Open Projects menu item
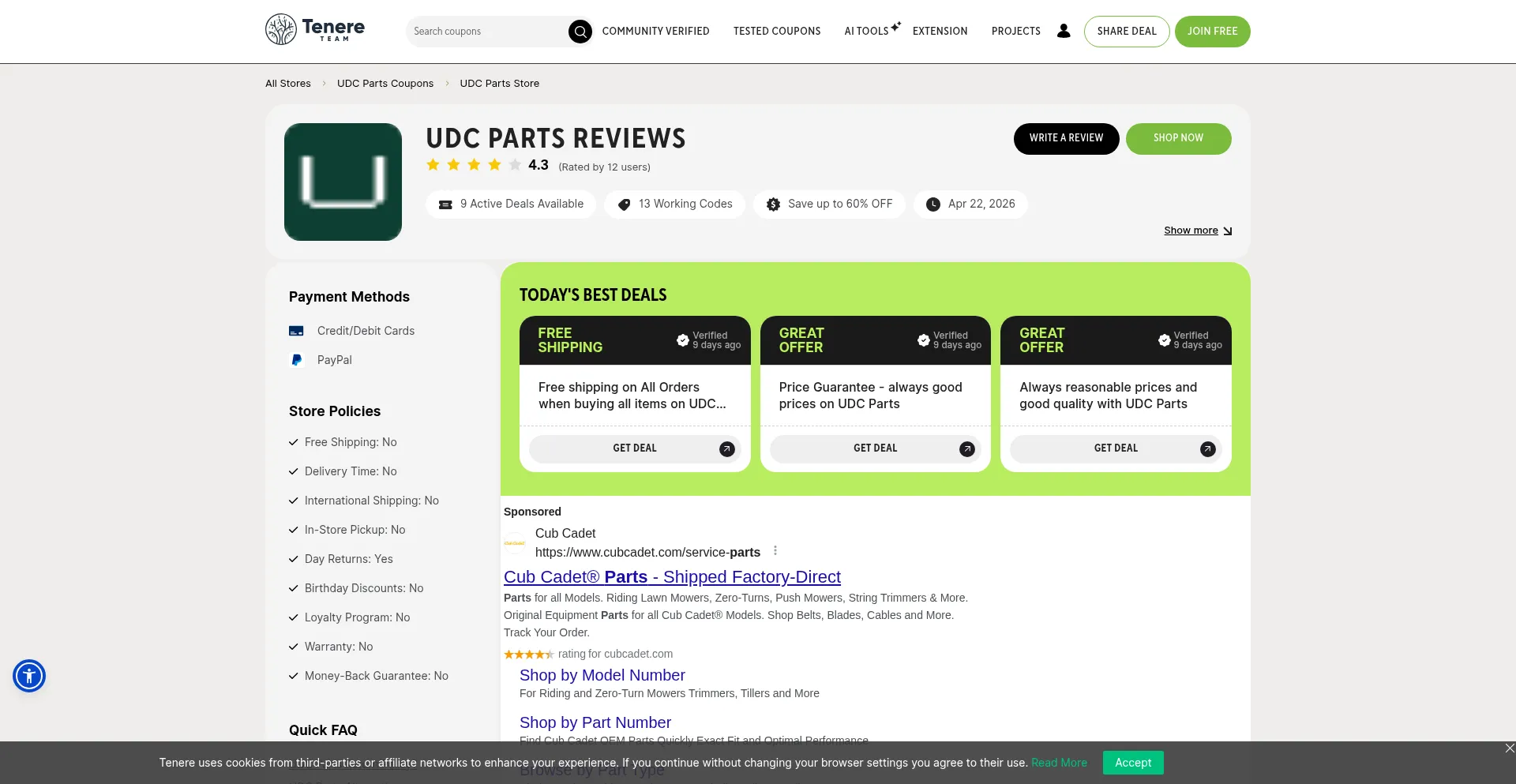Viewport: 1516px width, 784px height. (1016, 32)
